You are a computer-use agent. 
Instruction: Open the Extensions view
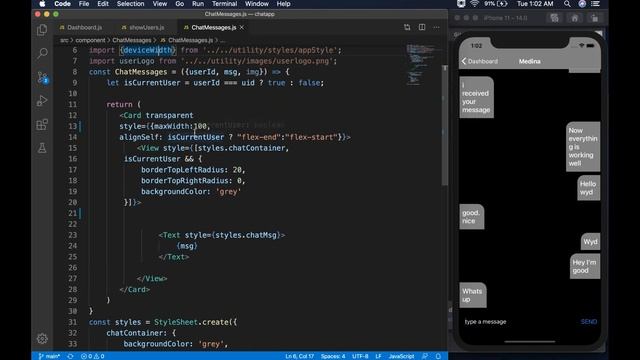(42, 124)
